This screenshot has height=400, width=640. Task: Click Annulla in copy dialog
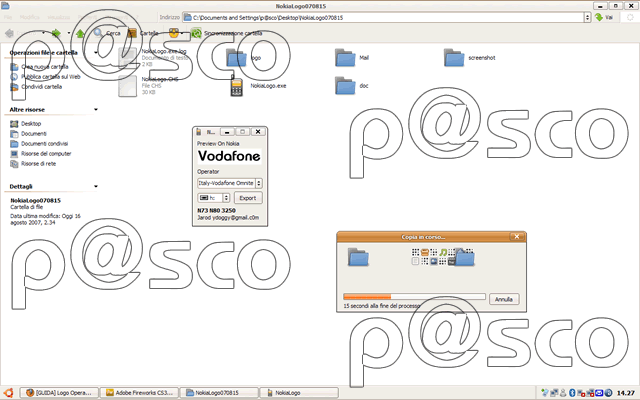[504, 299]
